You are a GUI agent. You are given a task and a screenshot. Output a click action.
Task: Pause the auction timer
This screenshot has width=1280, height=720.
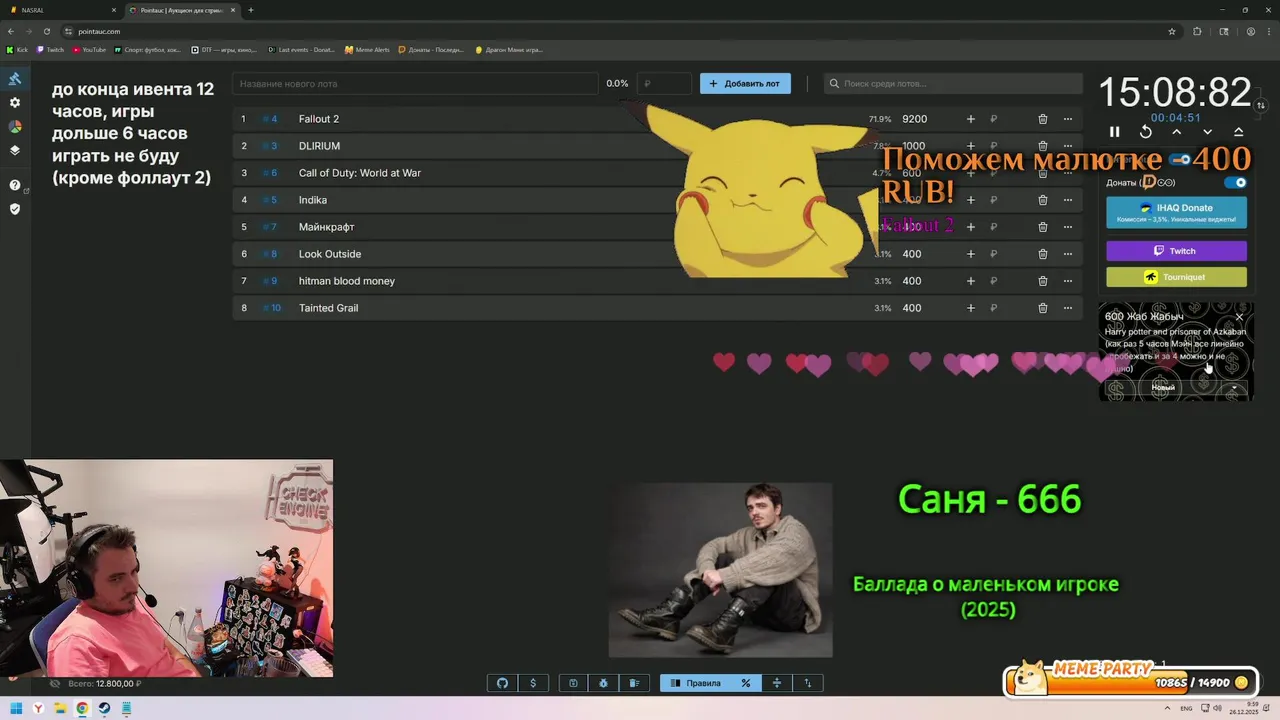tap(1115, 132)
